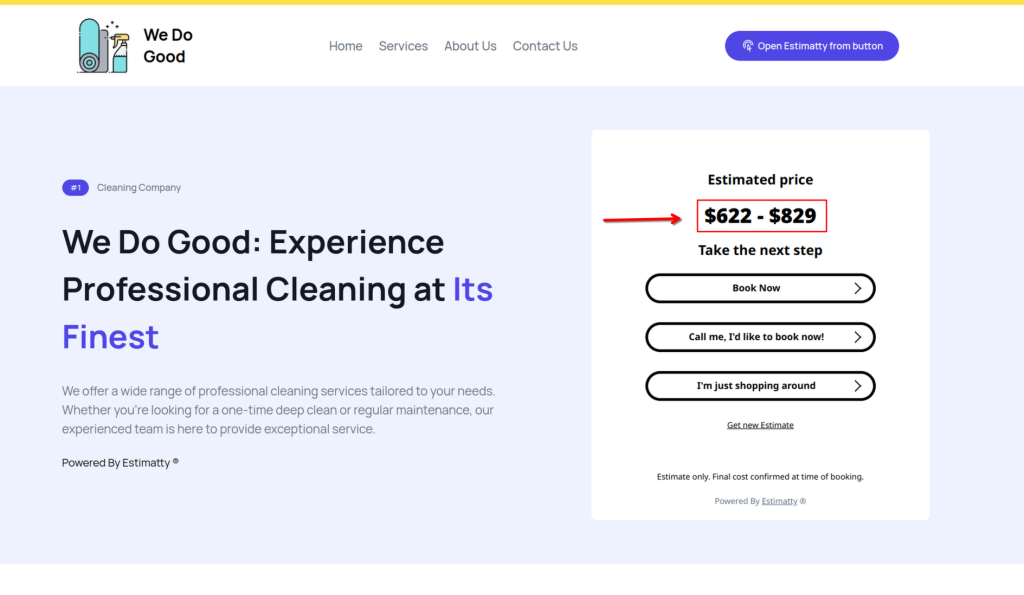
Task: Click the #1 badge
Action: pyautogui.click(x=75, y=187)
